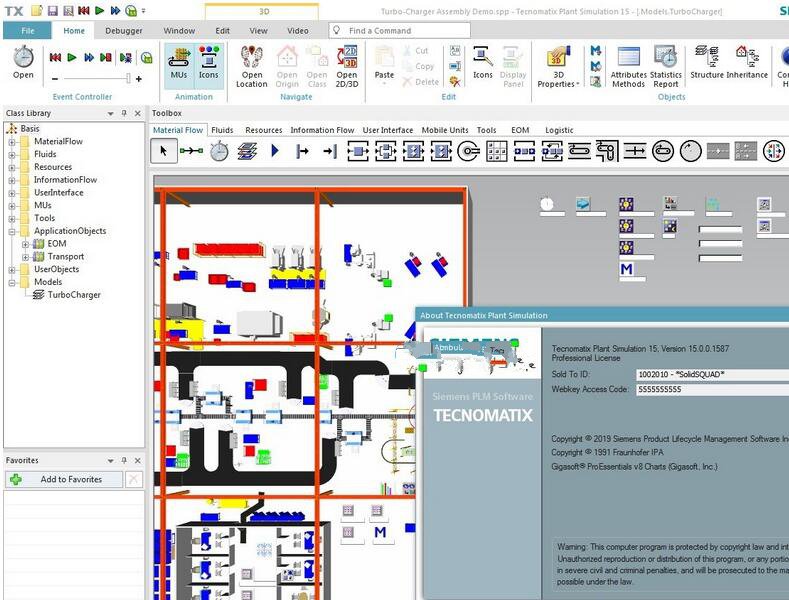Select the Frame object in Toolbox
This screenshot has width=789, height=600.
[247, 151]
